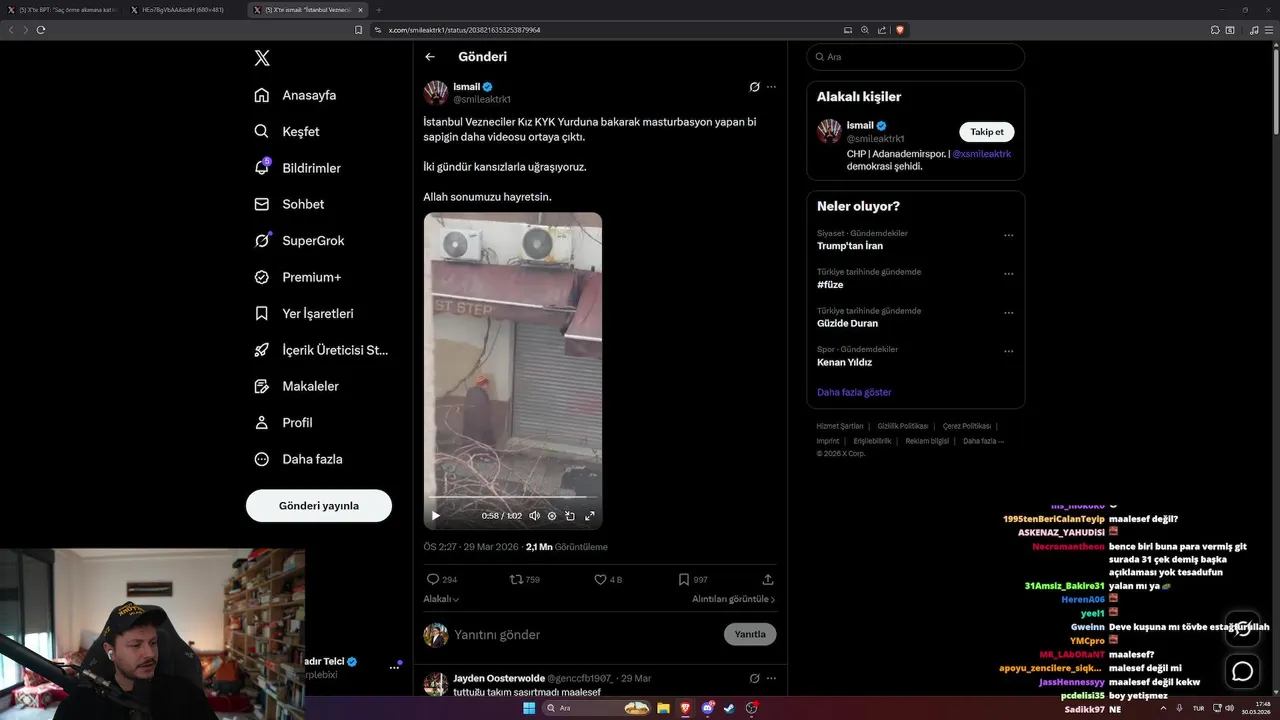This screenshot has width=1280, height=720.
Task: Open the account switcher three-dot menu
Action: coord(394,667)
